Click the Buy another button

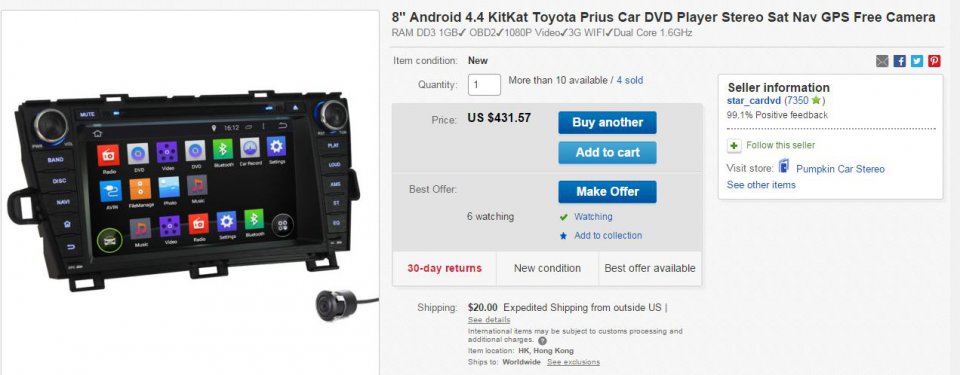click(x=607, y=123)
